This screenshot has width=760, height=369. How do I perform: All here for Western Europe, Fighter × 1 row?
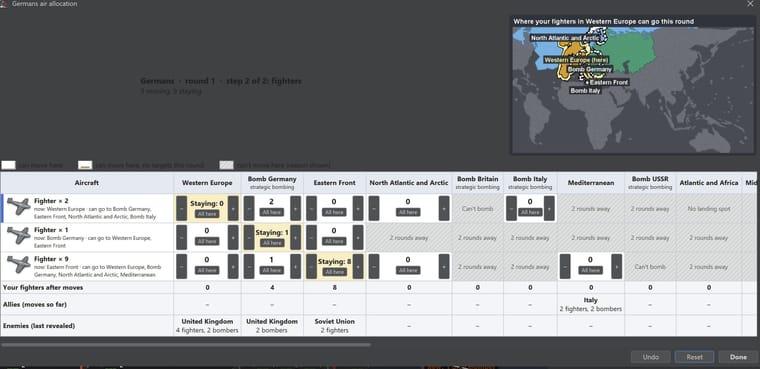(207, 241)
